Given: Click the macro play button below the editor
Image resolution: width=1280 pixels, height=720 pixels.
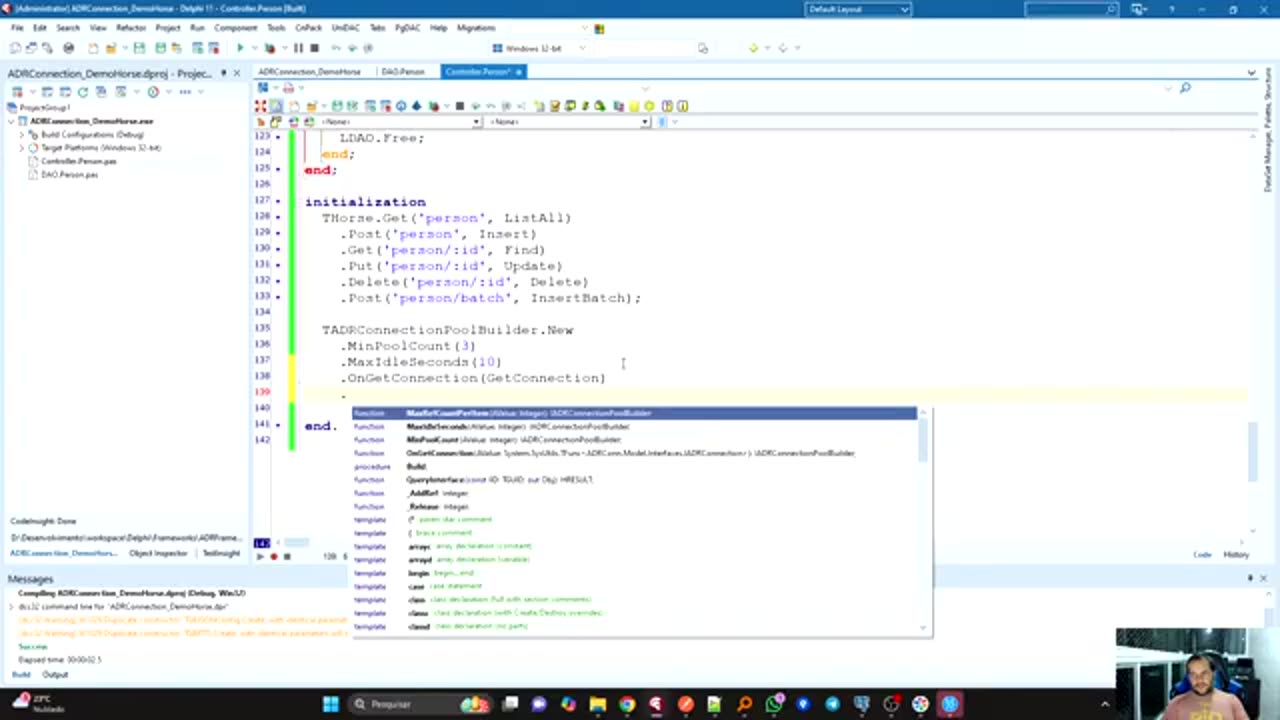Looking at the screenshot, I should (x=261, y=556).
